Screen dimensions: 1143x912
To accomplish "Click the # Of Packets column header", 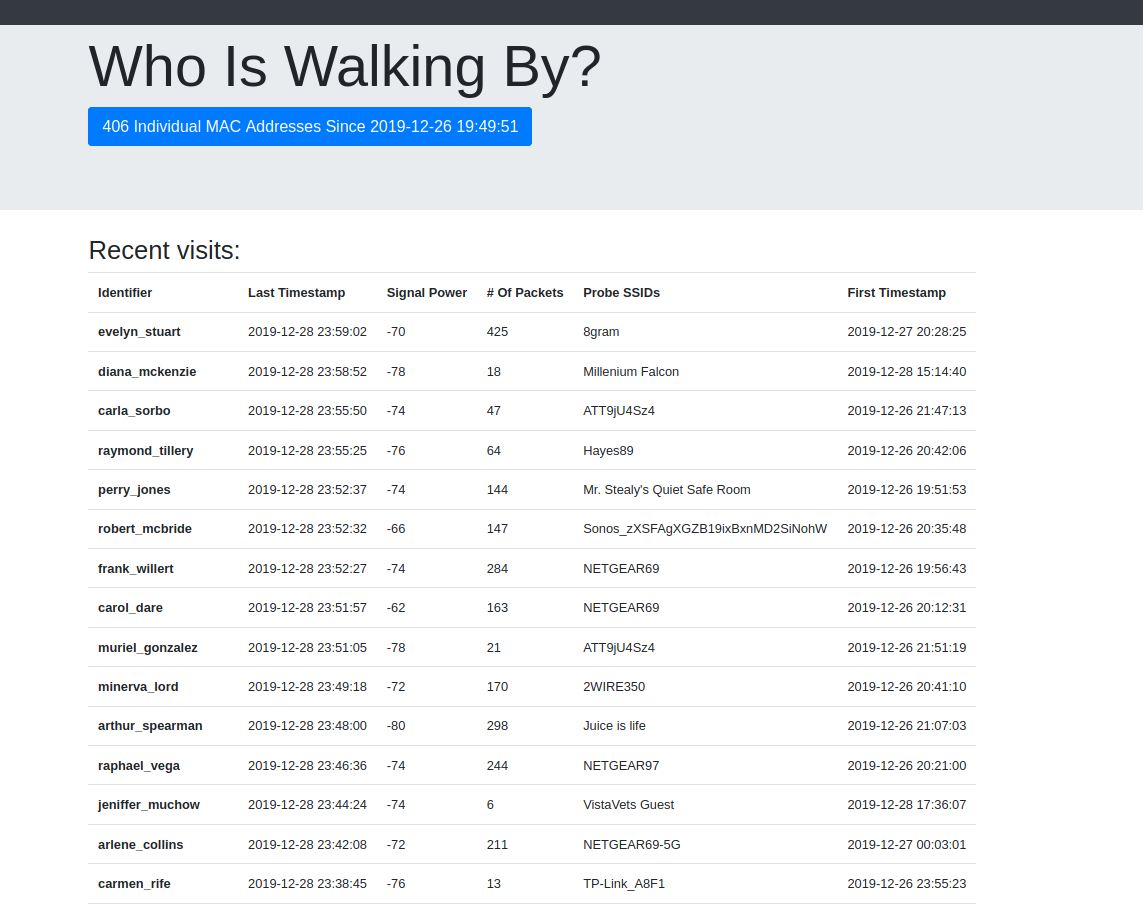I will [525, 292].
